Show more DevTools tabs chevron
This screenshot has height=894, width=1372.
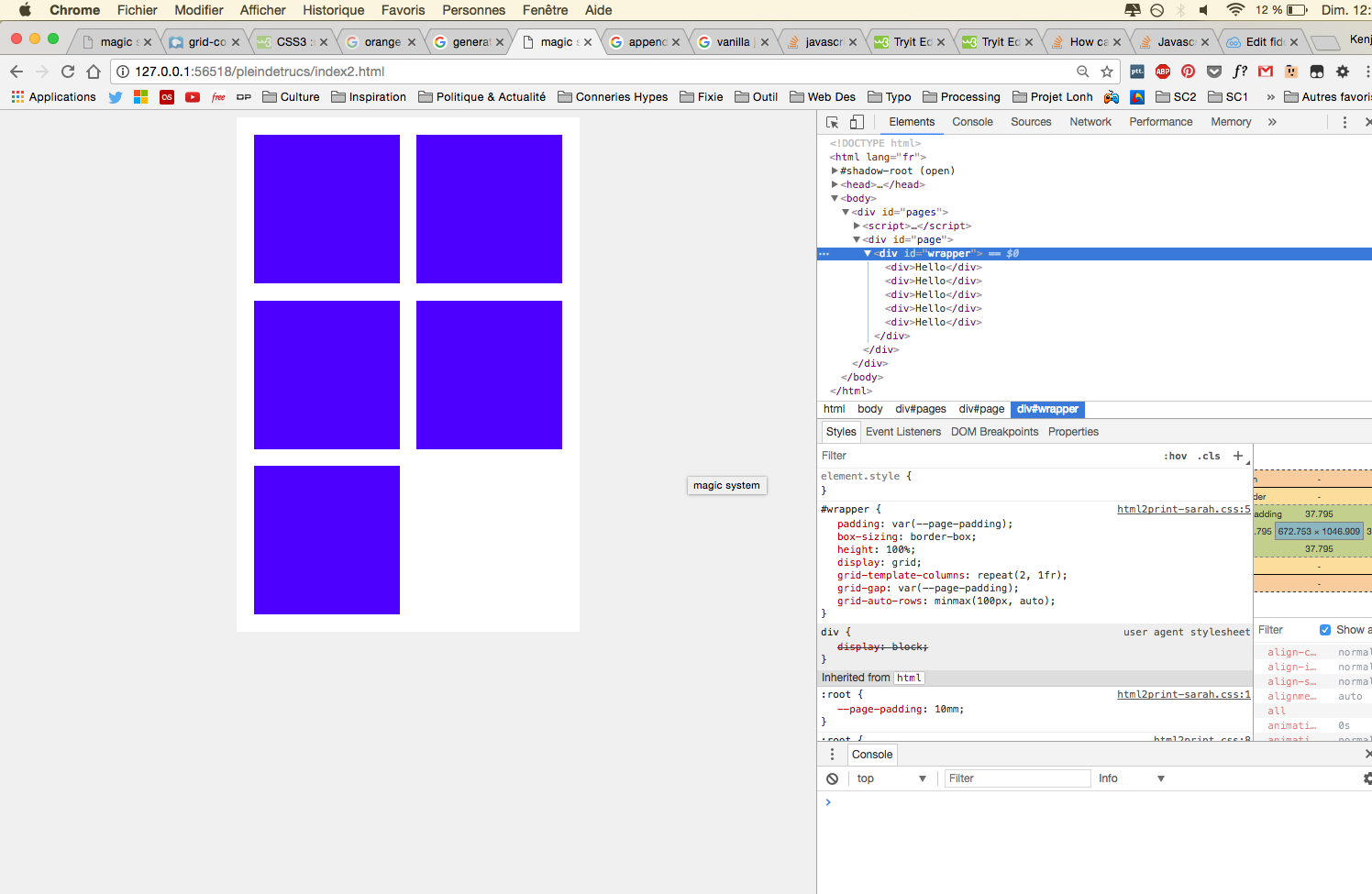point(1272,122)
